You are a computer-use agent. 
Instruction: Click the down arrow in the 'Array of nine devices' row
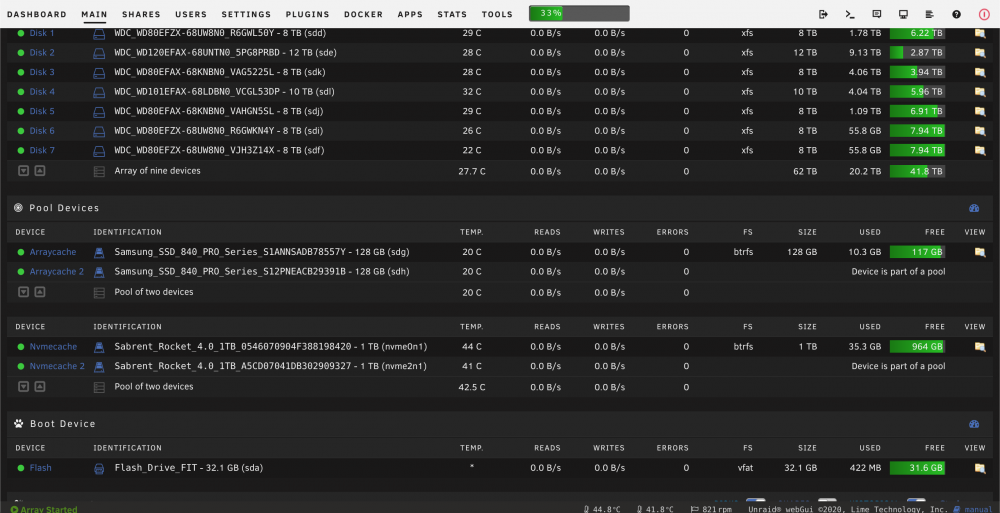pos(24,171)
